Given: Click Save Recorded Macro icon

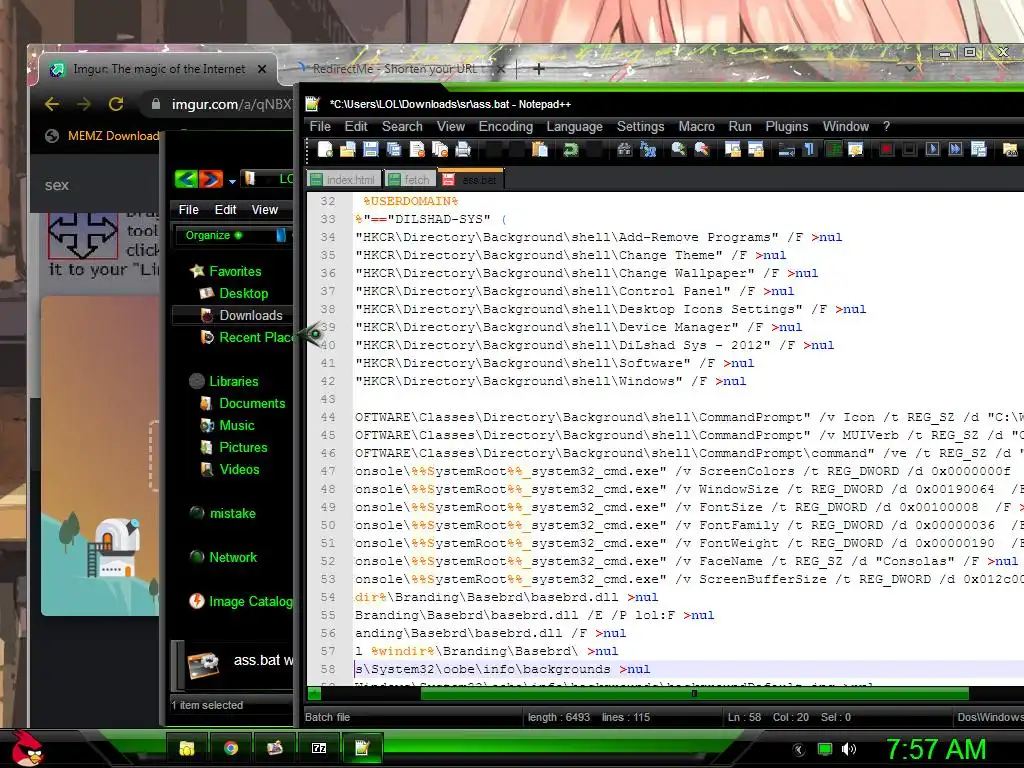Looking at the screenshot, I should [978, 150].
